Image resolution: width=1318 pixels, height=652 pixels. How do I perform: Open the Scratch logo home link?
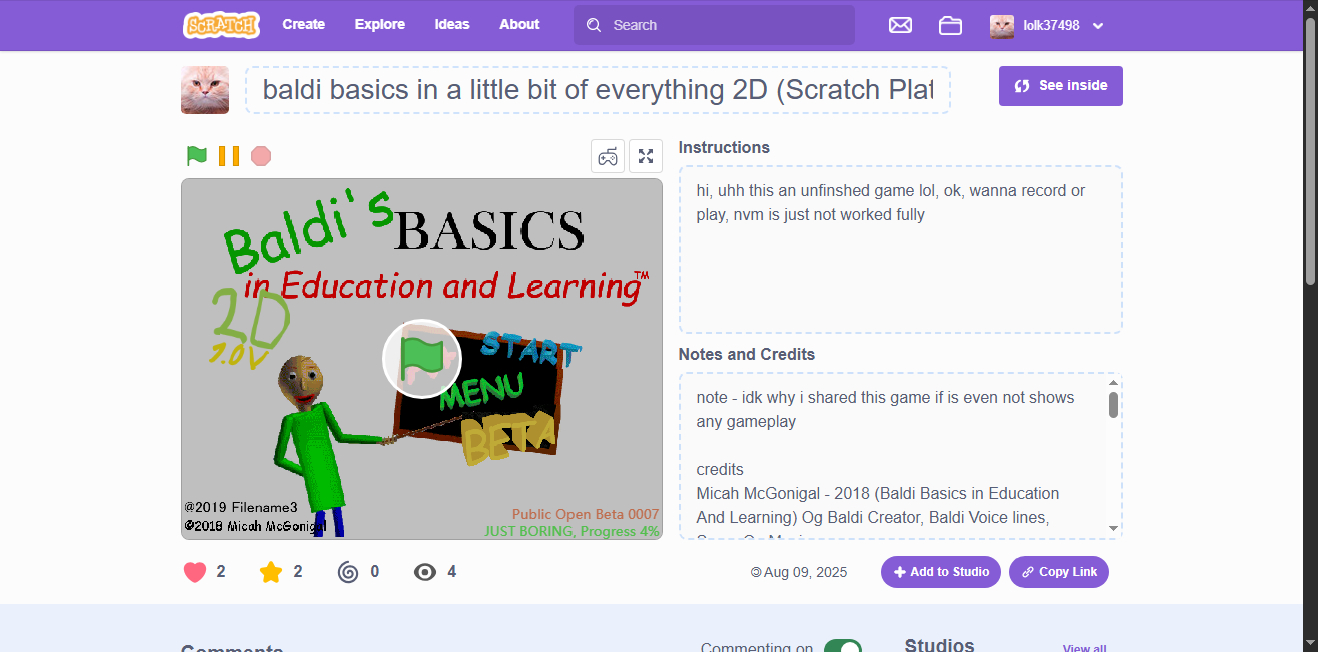(x=221, y=25)
